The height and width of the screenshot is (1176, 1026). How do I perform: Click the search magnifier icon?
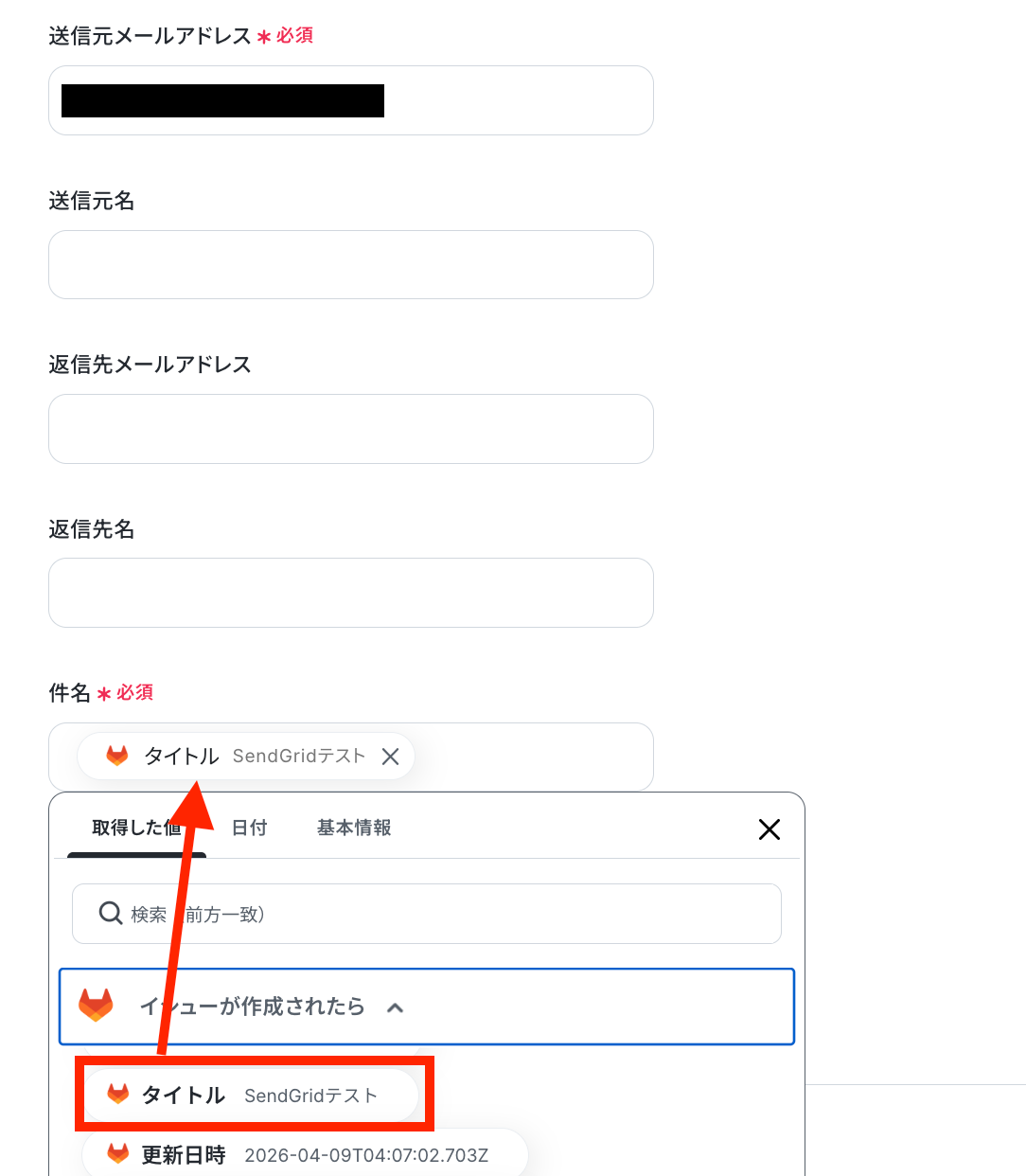(x=111, y=913)
